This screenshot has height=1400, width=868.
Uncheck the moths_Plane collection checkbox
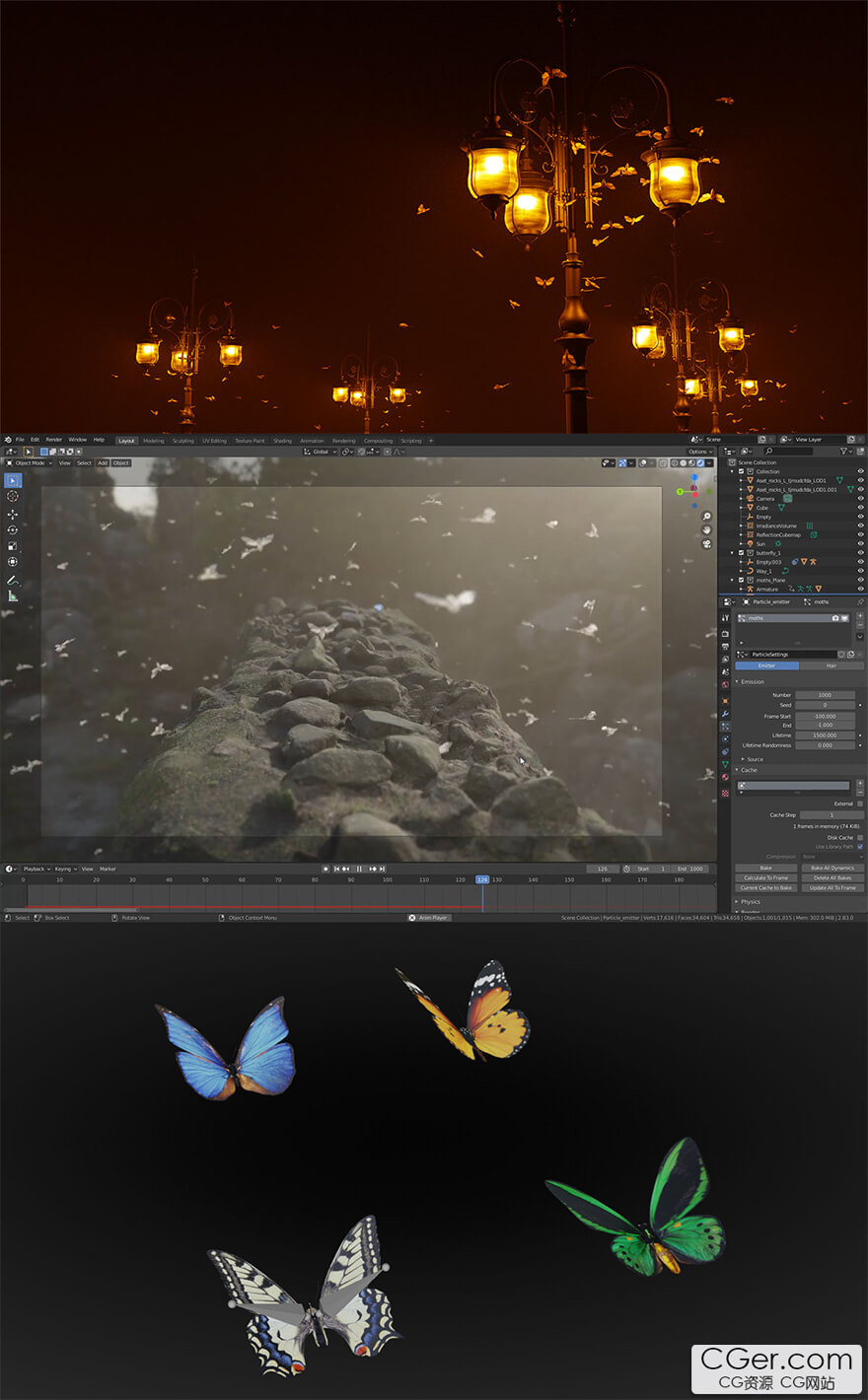[x=742, y=580]
